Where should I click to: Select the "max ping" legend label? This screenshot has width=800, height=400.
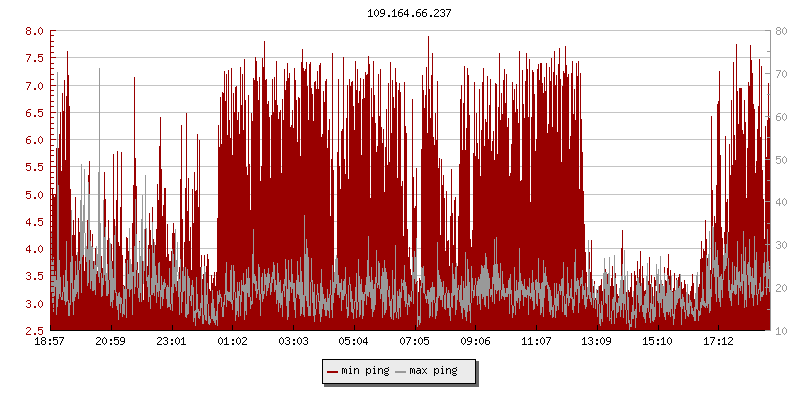pos(433,371)
